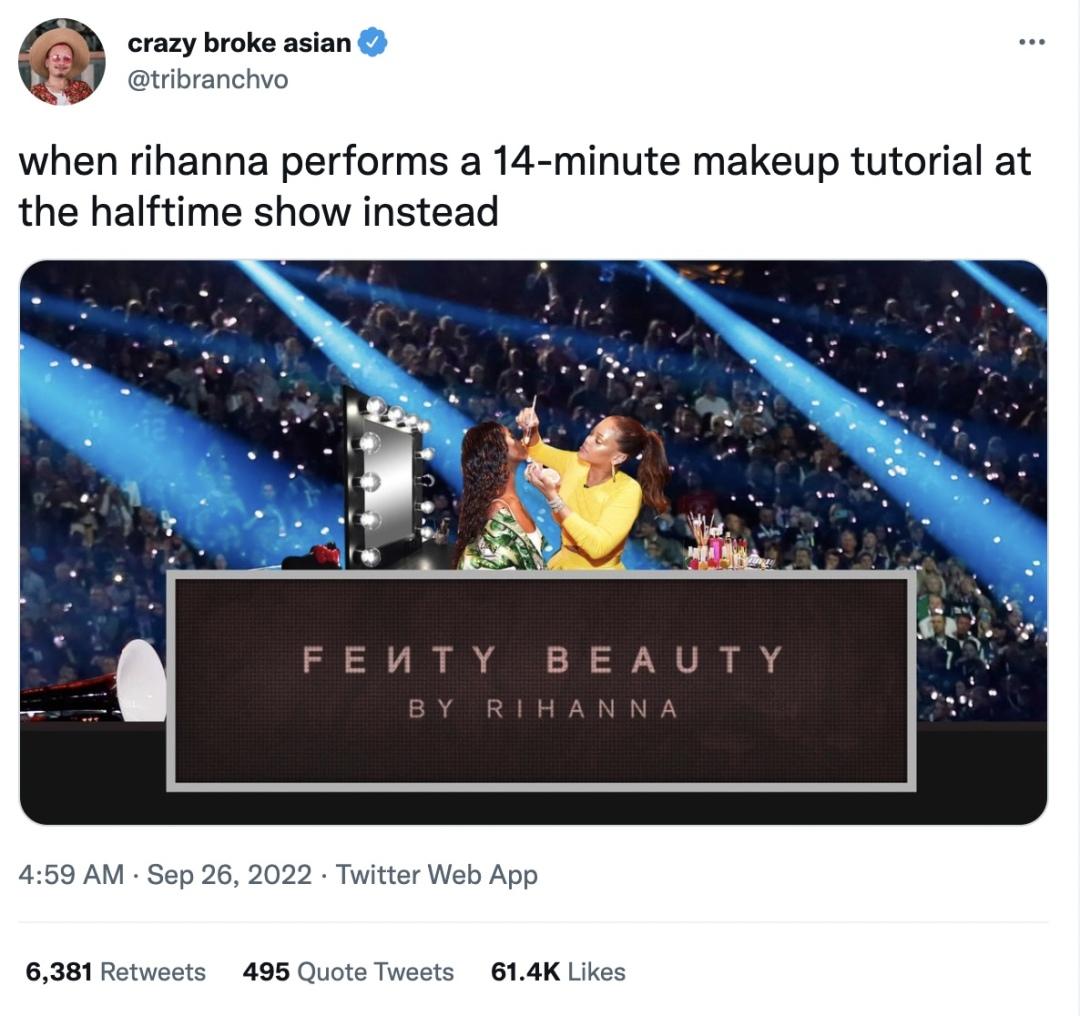
Task: Click the white round object beside the sign
Action: (141, 680)
